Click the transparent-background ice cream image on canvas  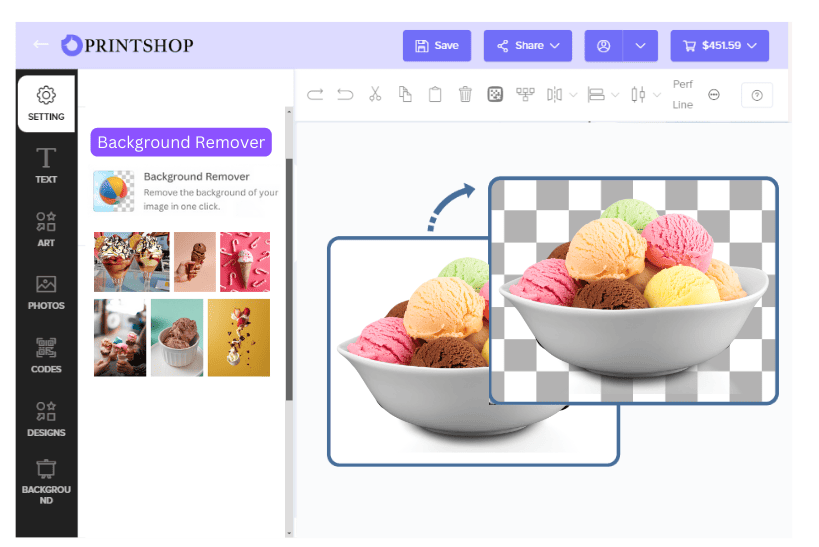(x=634, y=291)
